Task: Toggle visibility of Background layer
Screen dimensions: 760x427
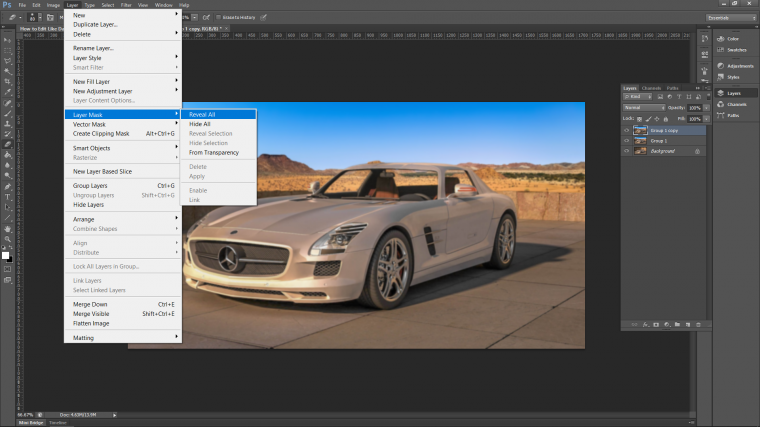Action: (626, 151)
